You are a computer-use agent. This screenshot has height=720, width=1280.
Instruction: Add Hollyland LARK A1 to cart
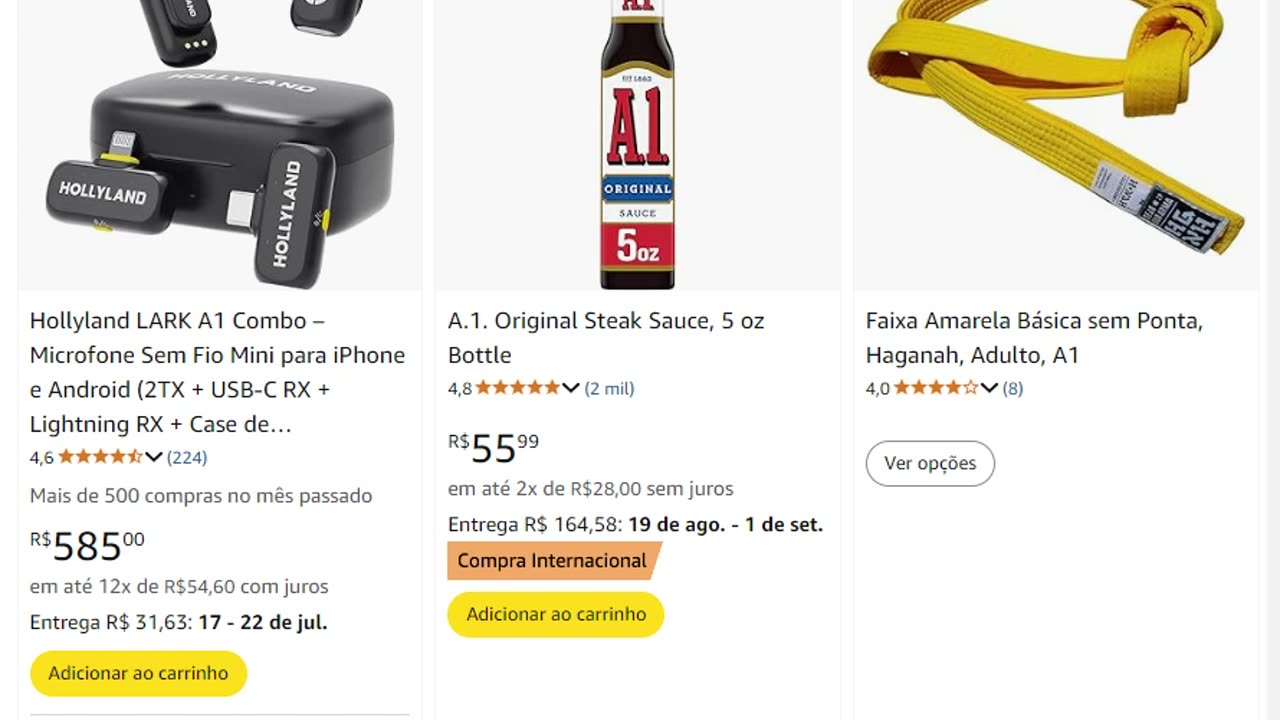coord(138,674)
